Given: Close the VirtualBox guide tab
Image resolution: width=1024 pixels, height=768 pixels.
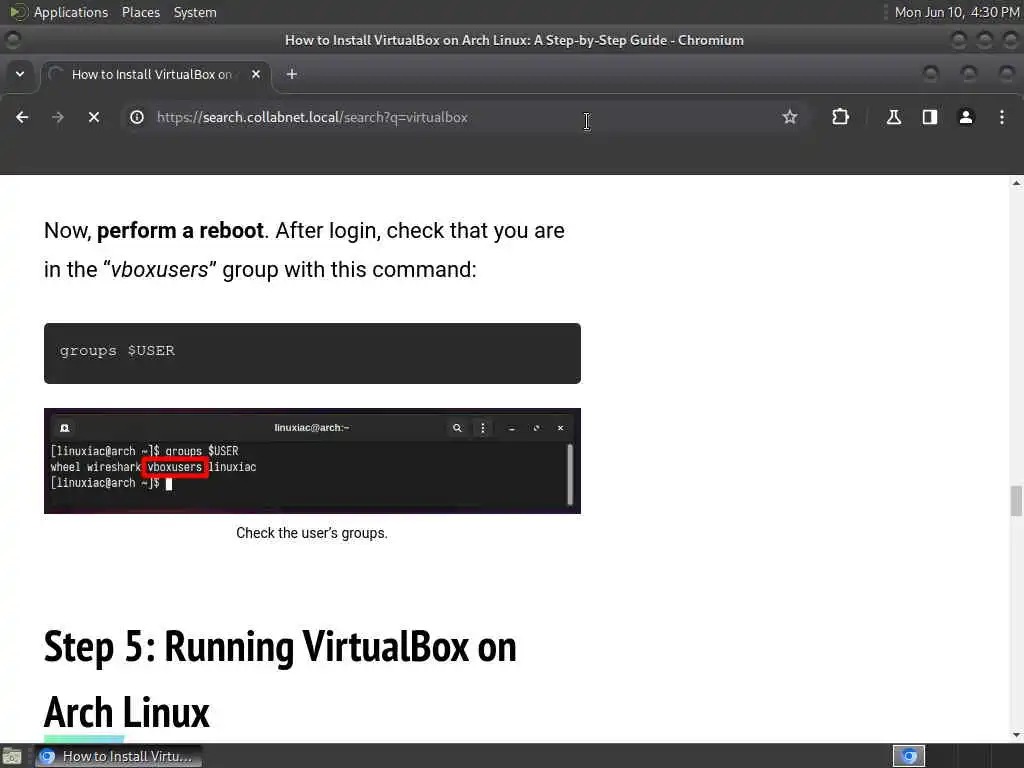Looking at the screenshot, I should 256,74.
